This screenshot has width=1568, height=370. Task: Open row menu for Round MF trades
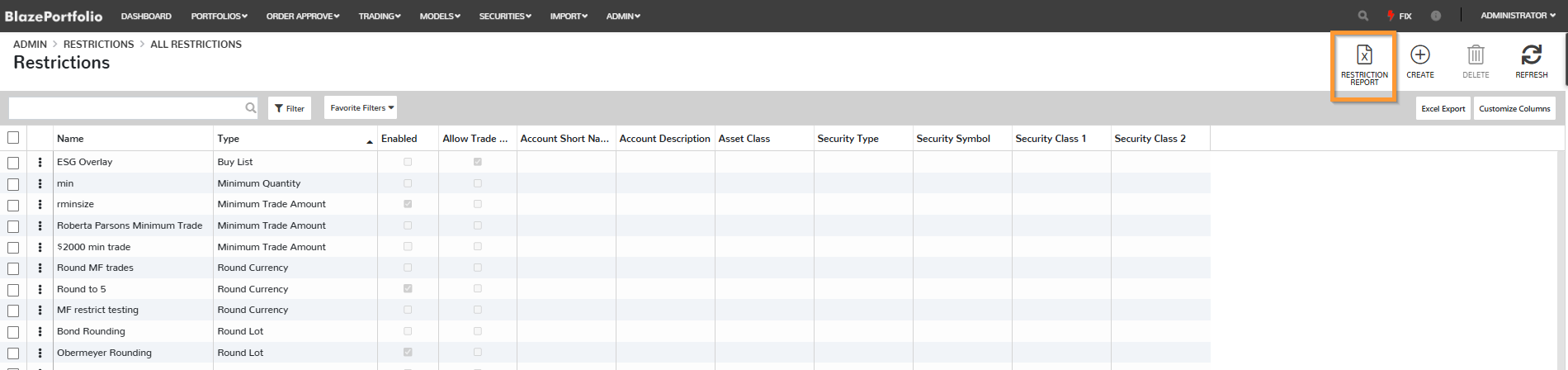click(40, 268)
